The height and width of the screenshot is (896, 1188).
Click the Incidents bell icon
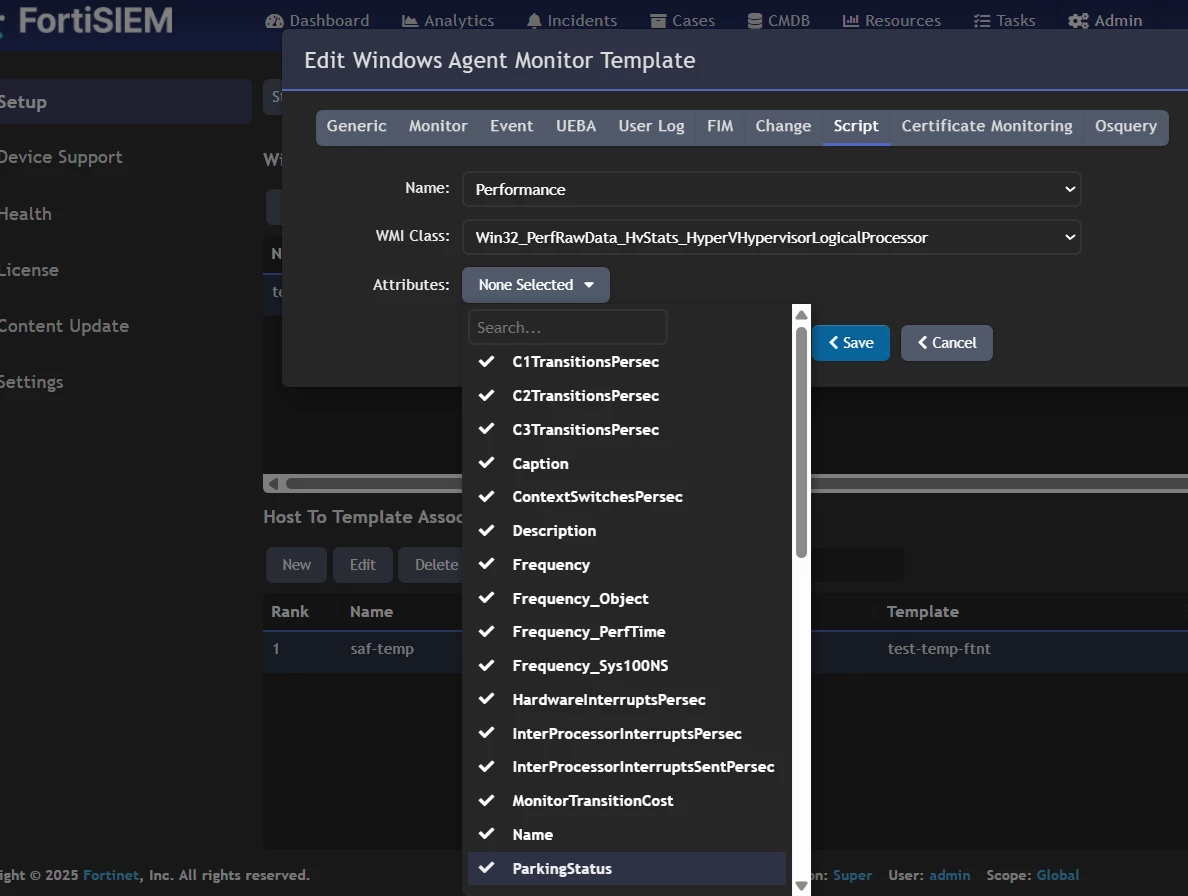(534, 21)
